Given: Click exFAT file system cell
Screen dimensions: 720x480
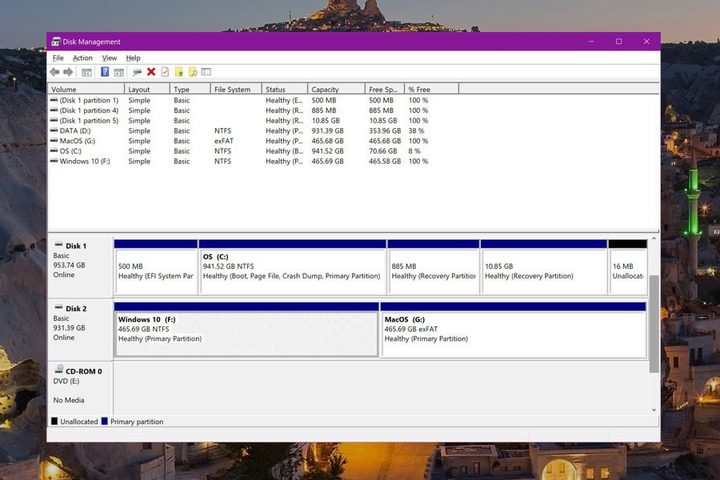Looking at the screenshot, I should (x=224, y=141).
